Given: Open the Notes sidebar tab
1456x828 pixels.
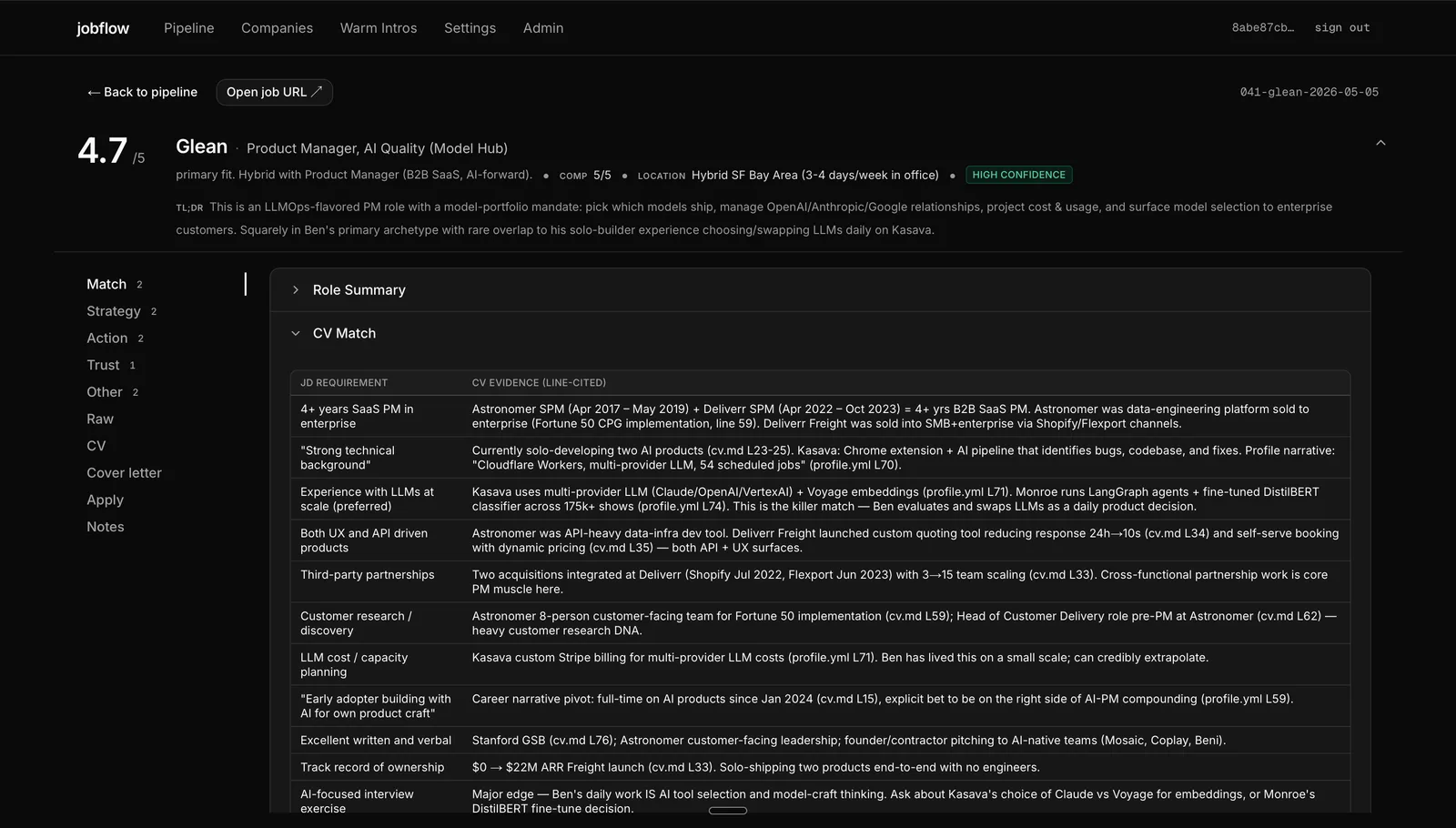Looking at the screenshot, I should coord(106,527).
